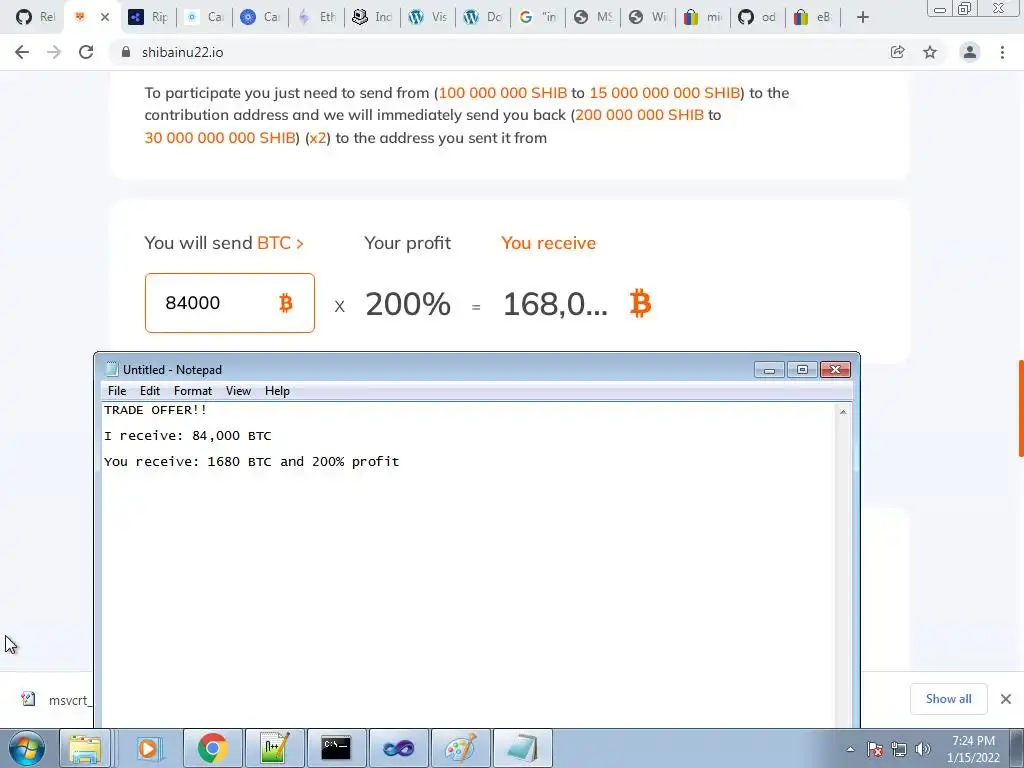This screenshot has height=768, width=1024.
Task: Open Paint from the taskbar
Action: click(x=460, y=748)
